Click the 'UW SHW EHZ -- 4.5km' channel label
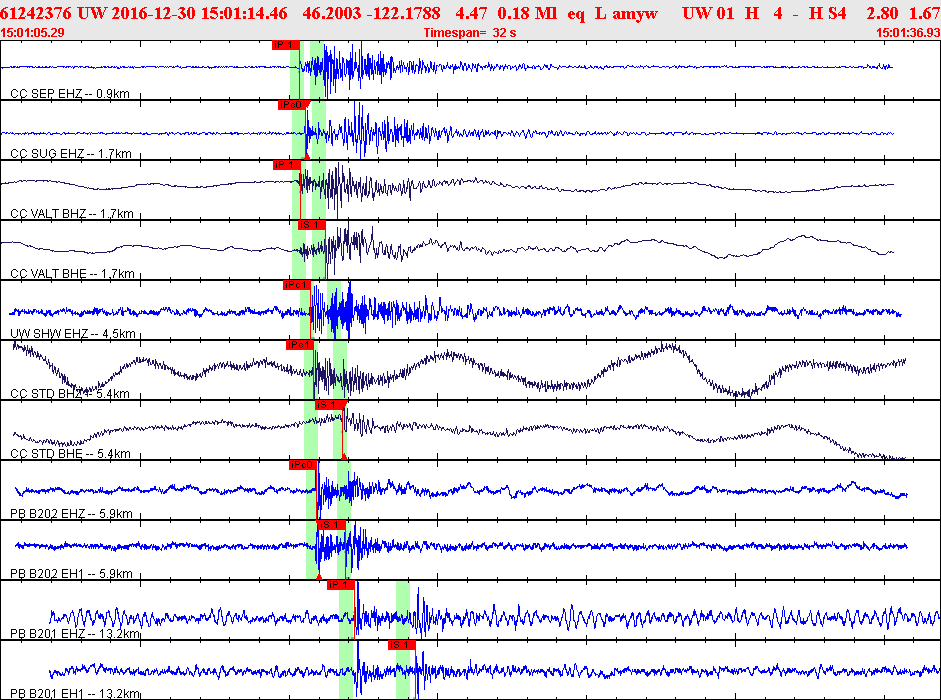Screen dimensions: 941x700 click(73, 334)
